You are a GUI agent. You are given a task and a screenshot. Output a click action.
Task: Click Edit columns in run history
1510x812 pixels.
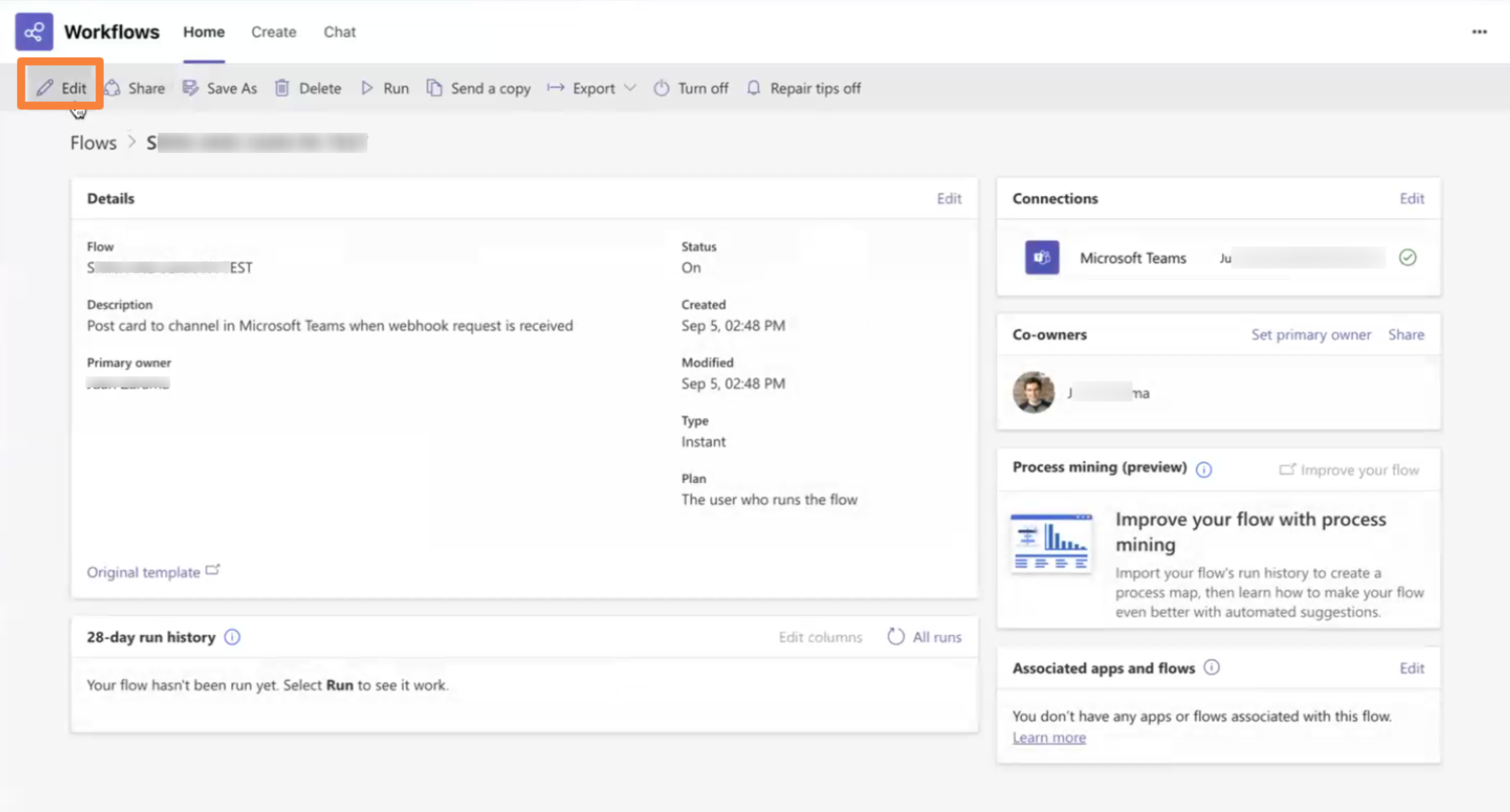coord(821,636)
